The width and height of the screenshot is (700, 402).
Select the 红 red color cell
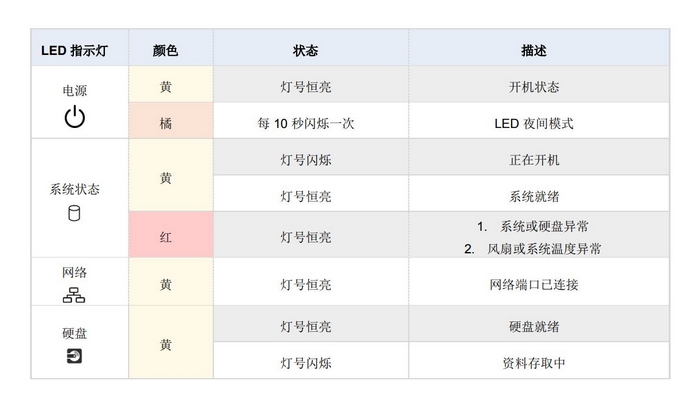click(171, 234)
